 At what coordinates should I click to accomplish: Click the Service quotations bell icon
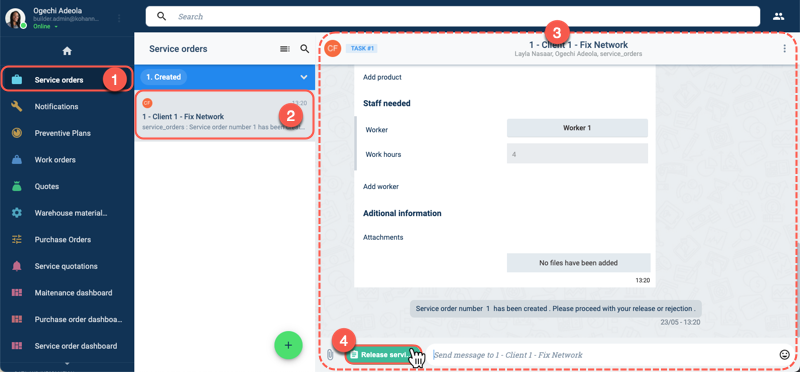(17, 266)
